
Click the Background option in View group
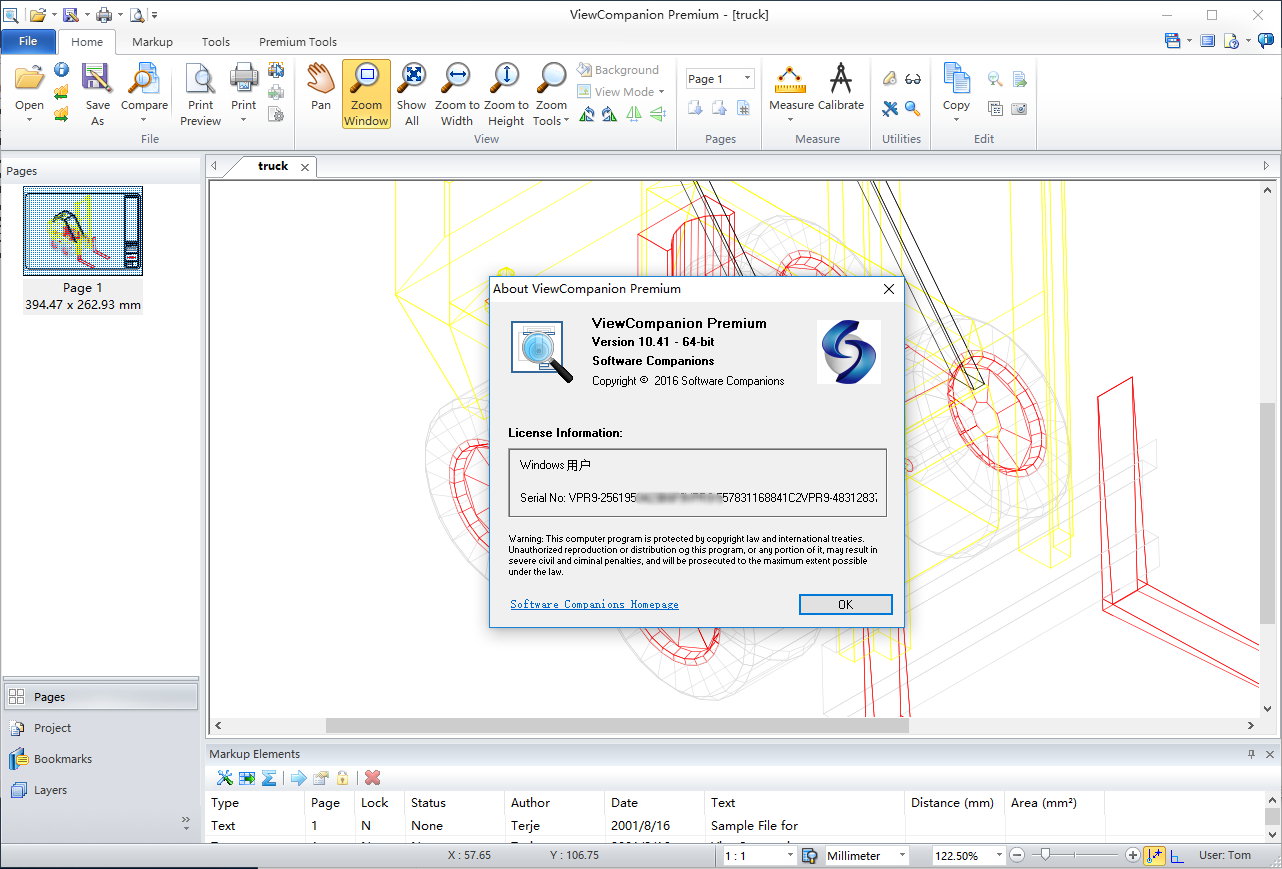point(618,70)
